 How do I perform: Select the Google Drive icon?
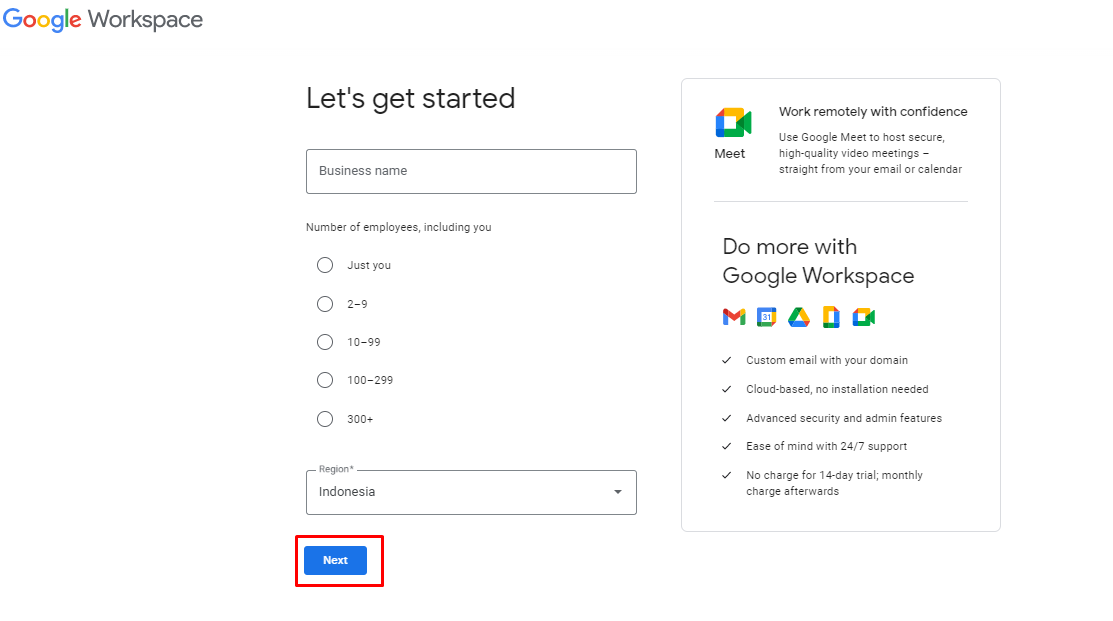coord(799,316)
